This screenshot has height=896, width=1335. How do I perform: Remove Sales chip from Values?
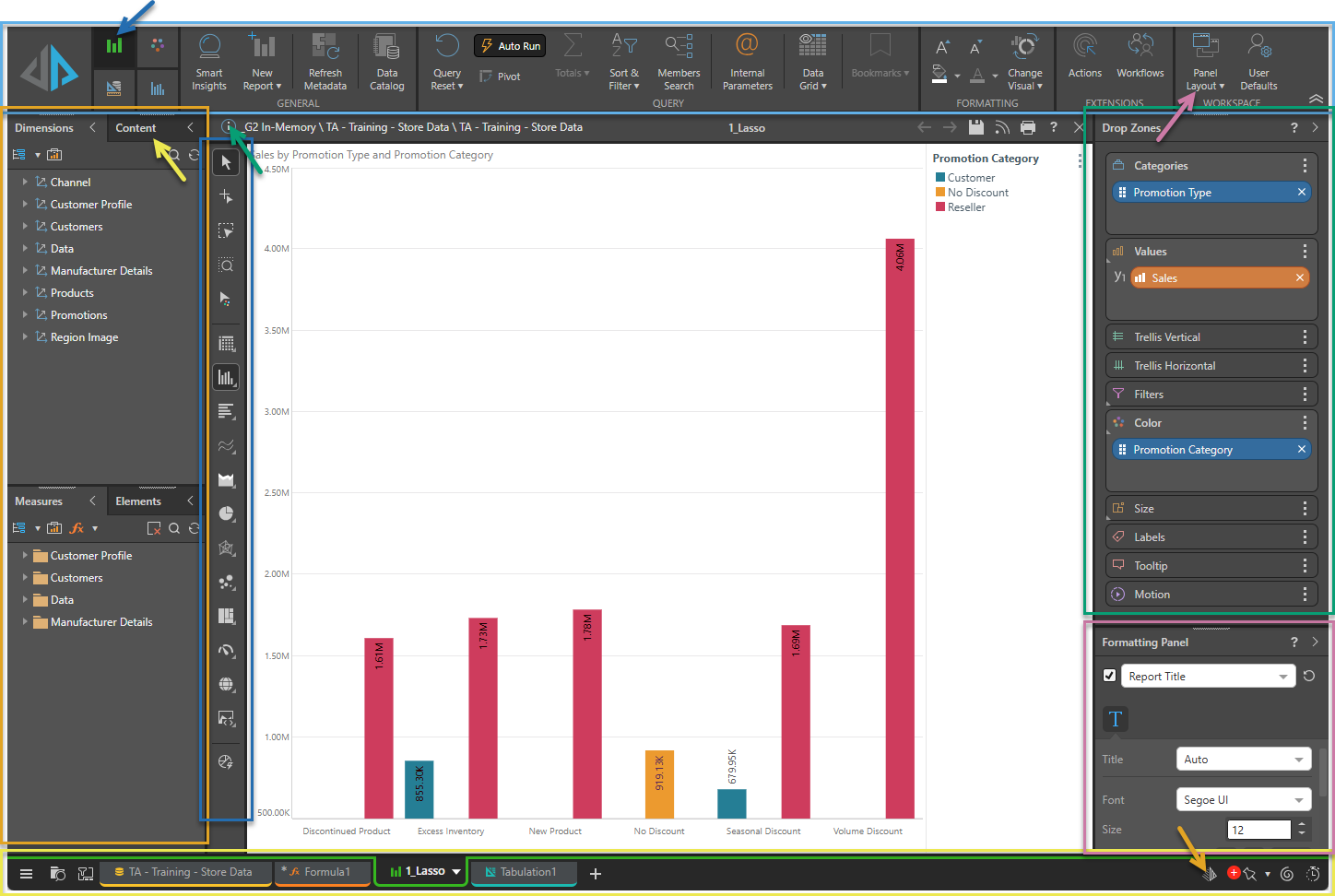(1300, 277)
